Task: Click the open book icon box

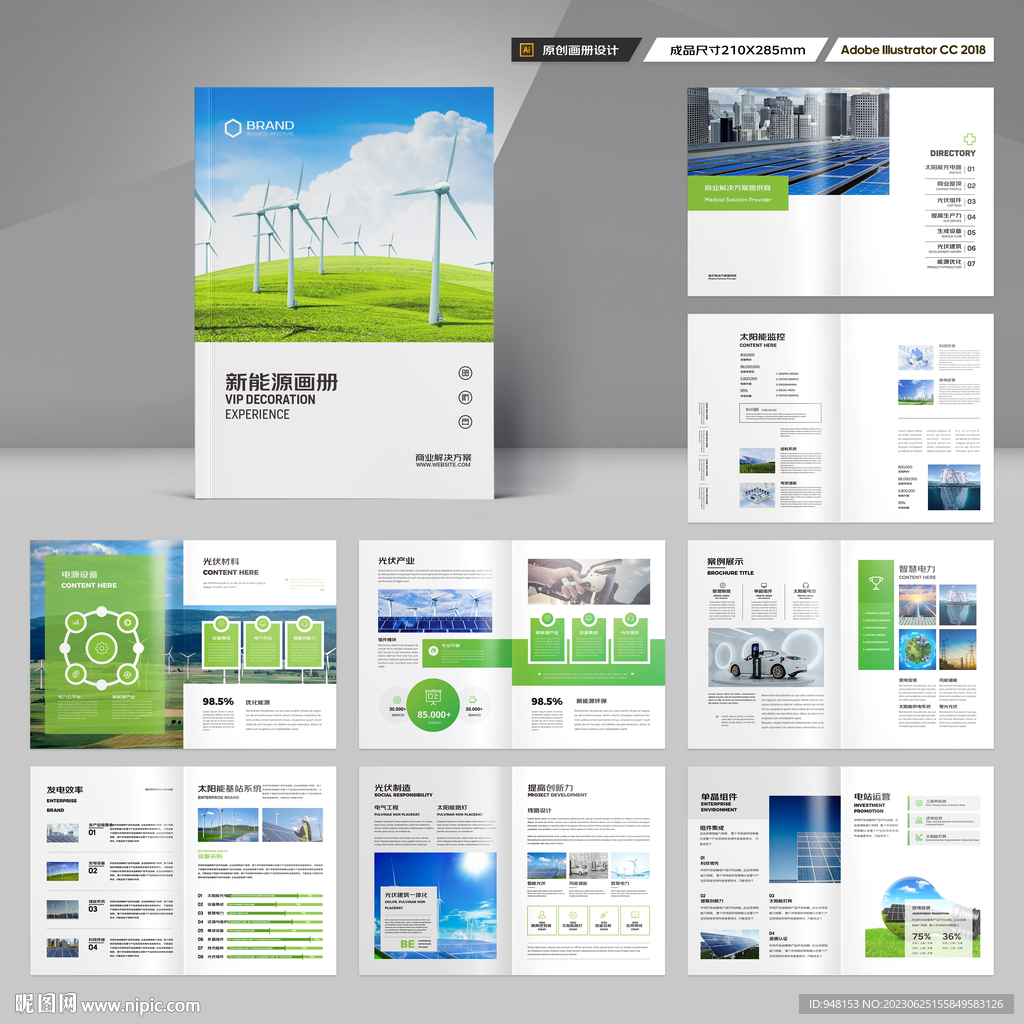Action: 635,920
